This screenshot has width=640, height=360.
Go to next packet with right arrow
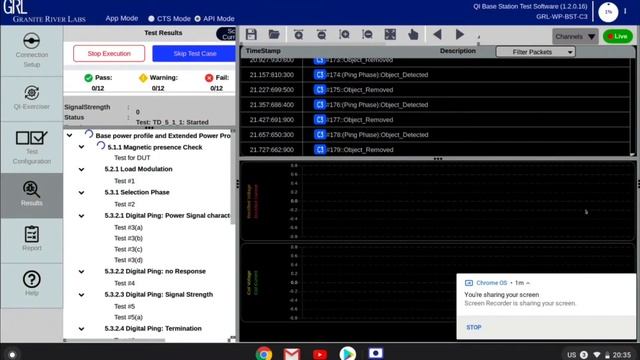(x=460, y=35)
